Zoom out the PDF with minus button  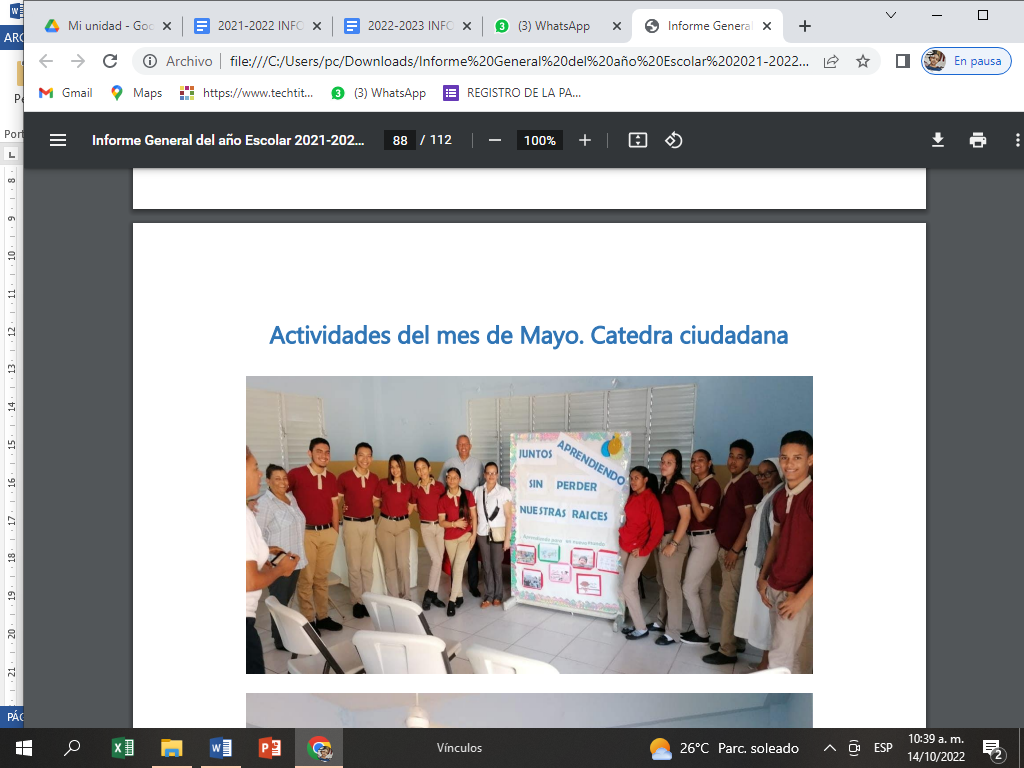click(x=494, y=140)
